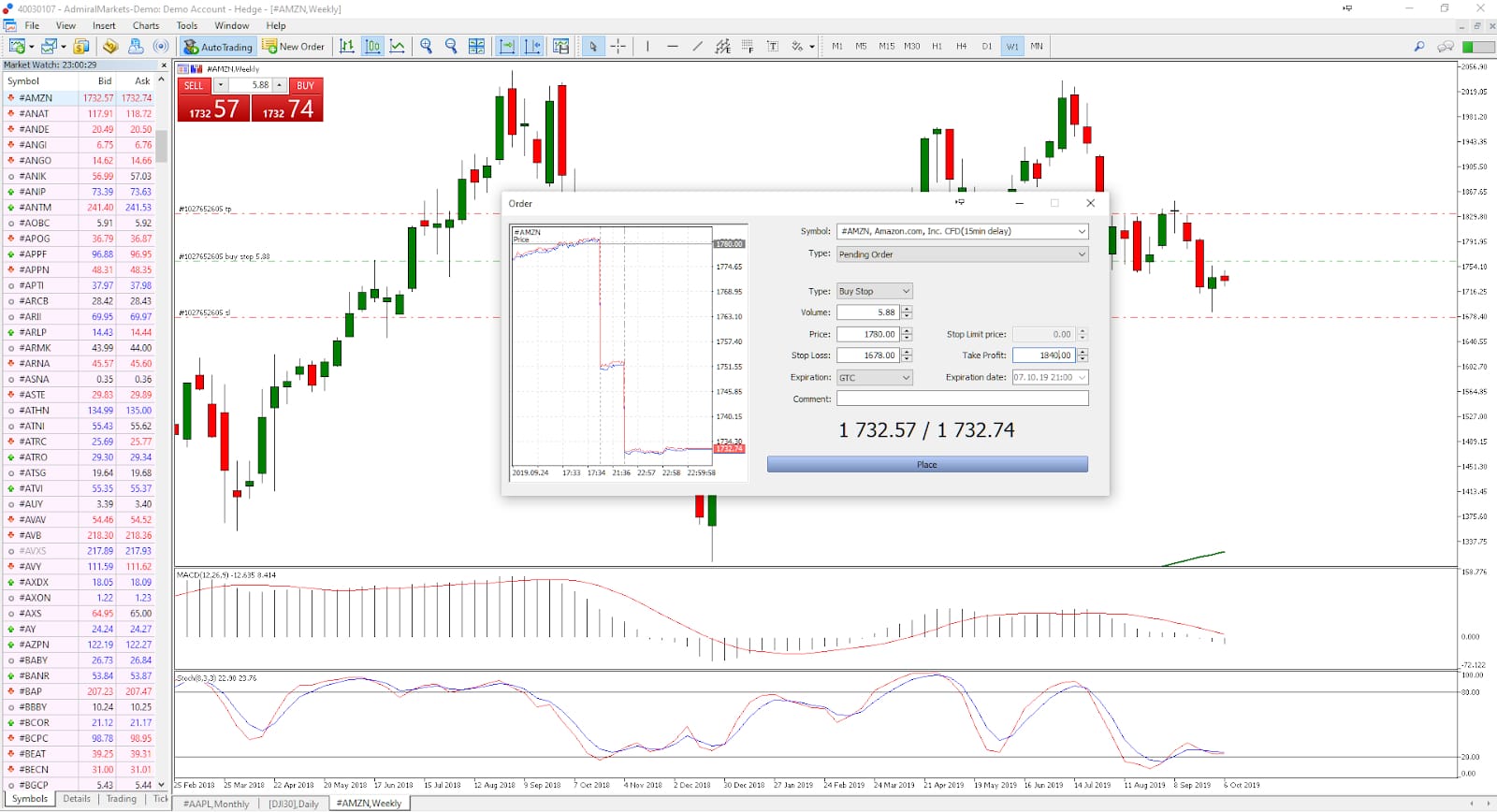
Task: Open the search magnifier icon
Action: (x=1419, y=46)
